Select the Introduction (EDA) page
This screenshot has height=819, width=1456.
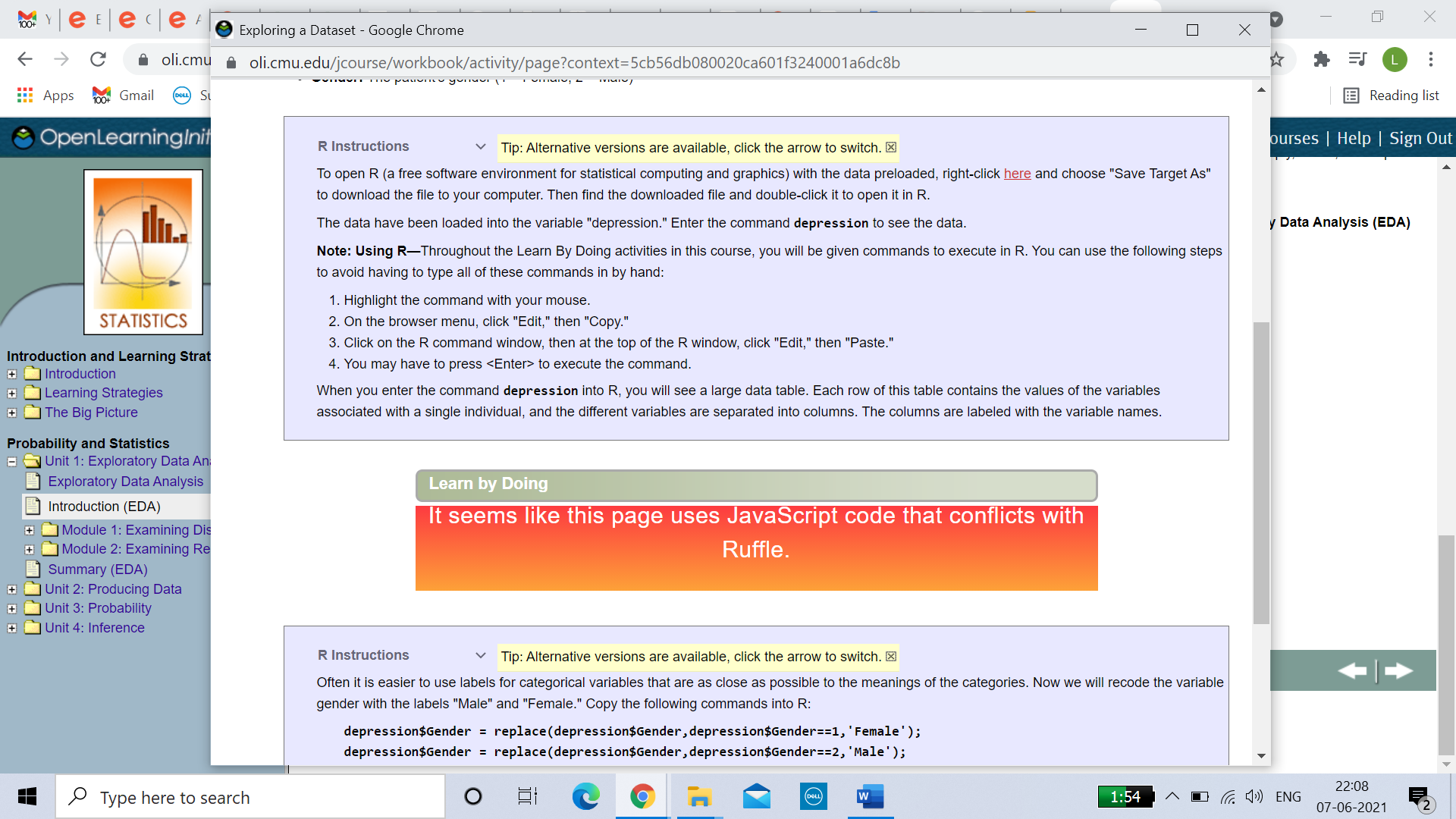click(104, 506)
